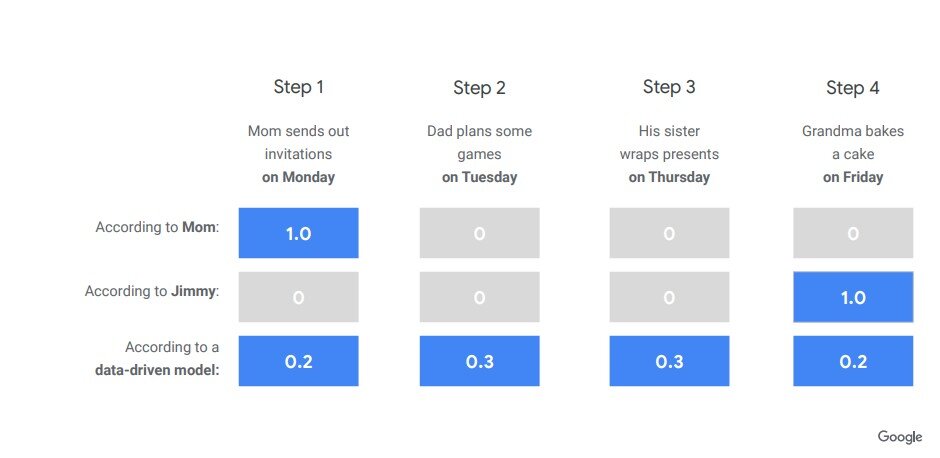Select Mom's gray 0 box under Step 3
The width and height of the screenshot is (940, 458).
[x=670, y=233]
